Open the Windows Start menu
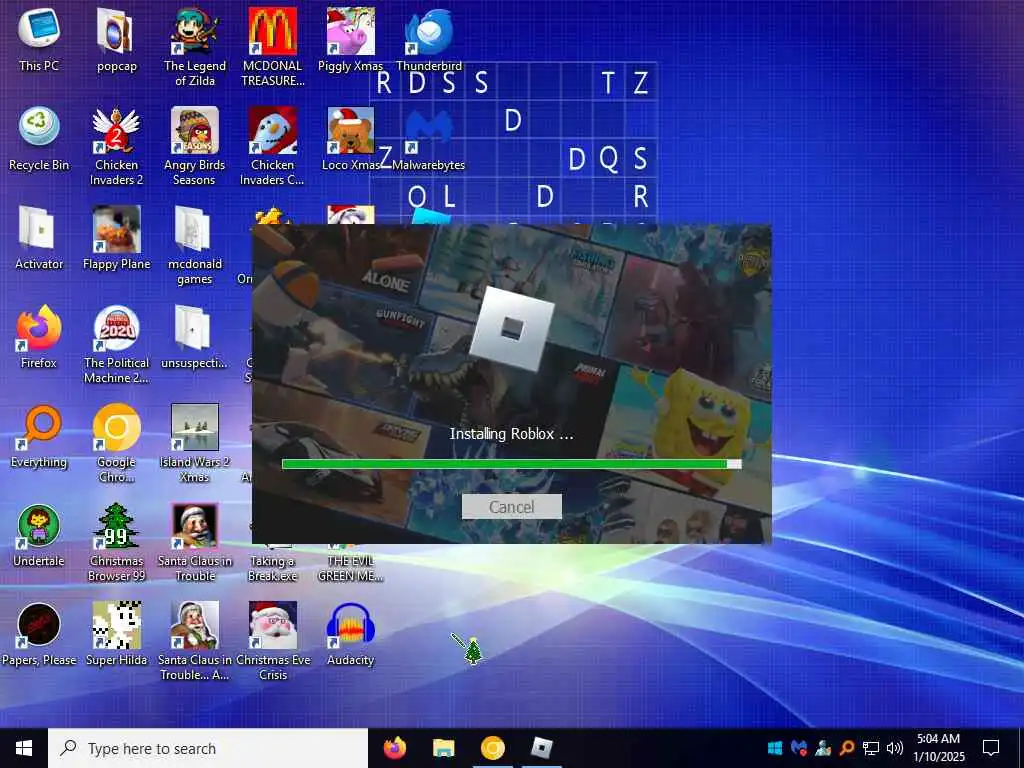 click(x=24, y=748)
